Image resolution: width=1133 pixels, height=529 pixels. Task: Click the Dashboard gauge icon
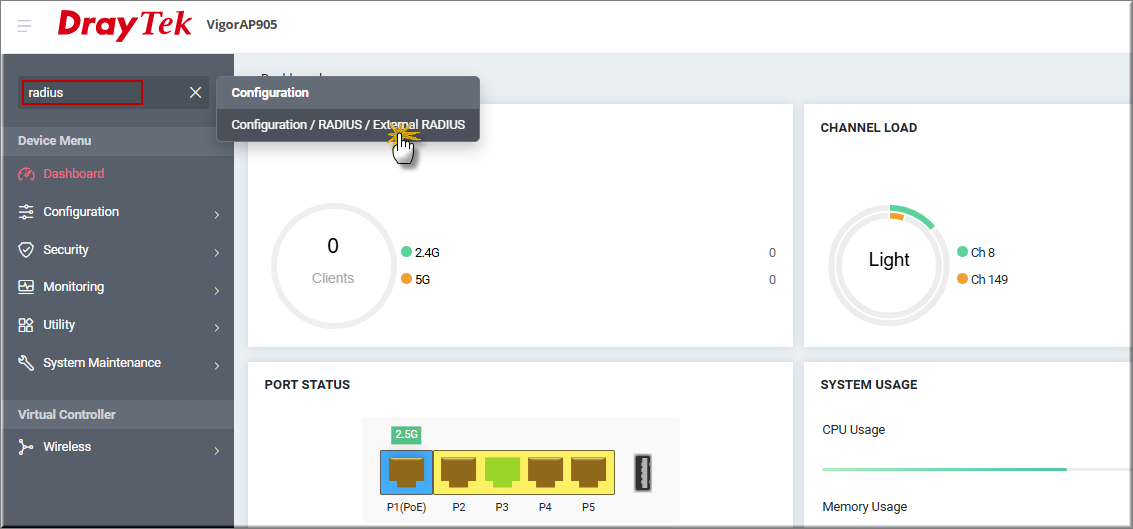pyautogui.click(x=27, y=174)
